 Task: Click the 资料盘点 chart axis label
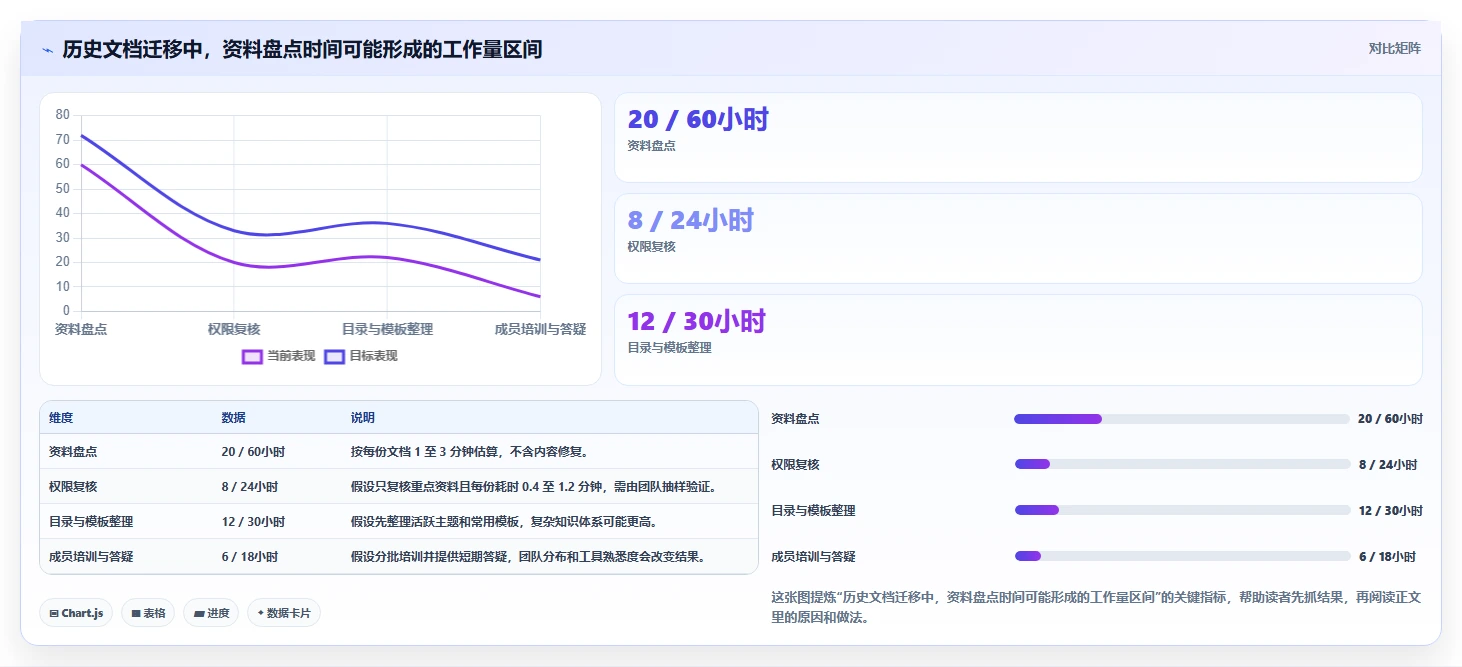tap(81, 329)
